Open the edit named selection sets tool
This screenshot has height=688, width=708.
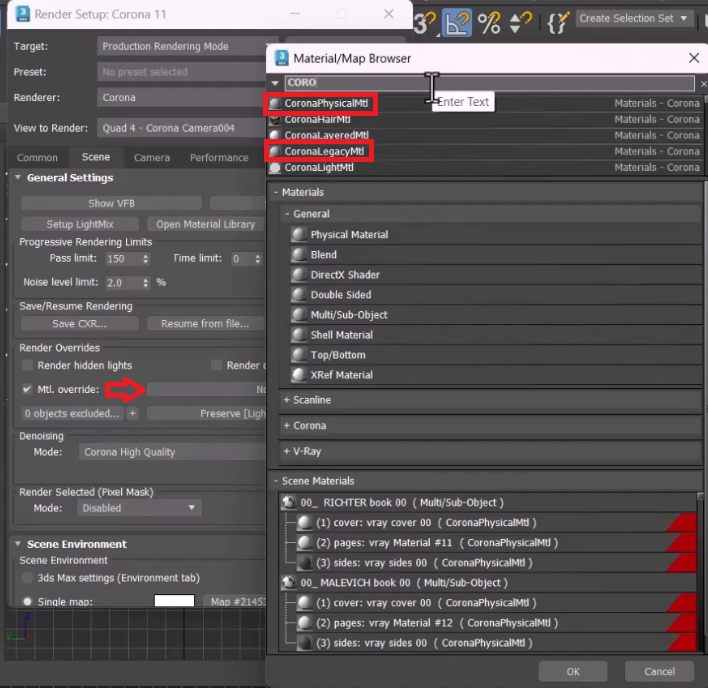(x=558, y=22)
